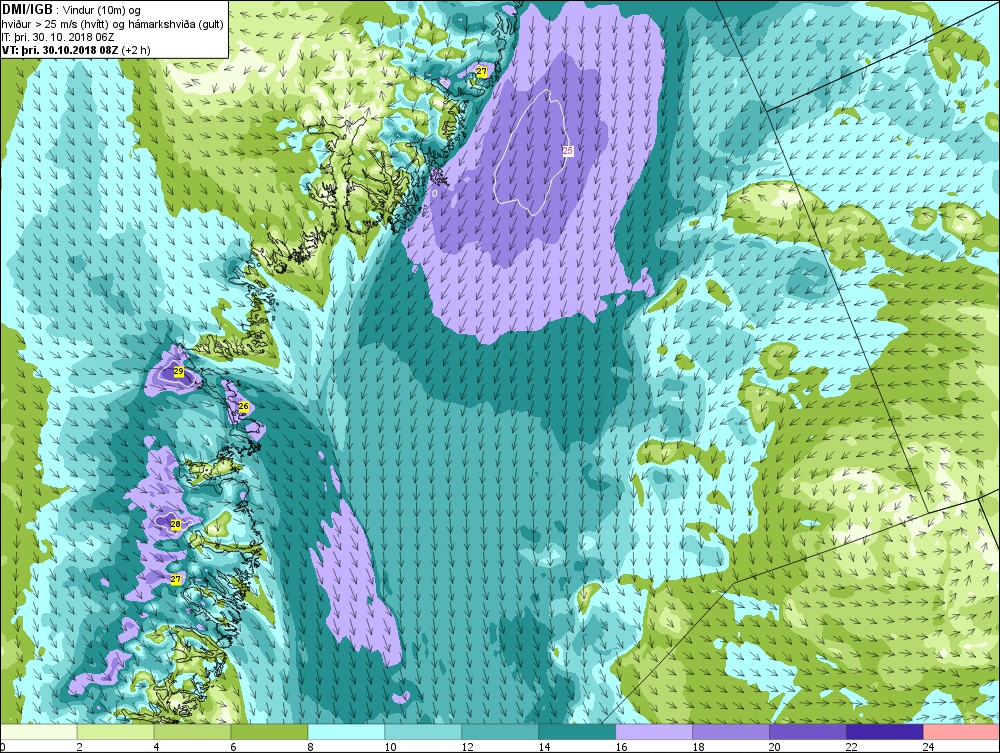Select the southern yellow '27' gust label
Image resolution: width=1000 pixels, height=753 pixels.
[x=176, y=580]
